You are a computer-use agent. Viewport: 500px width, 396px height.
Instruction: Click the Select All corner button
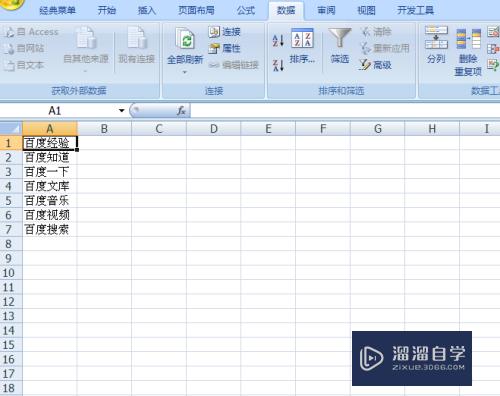11,128
